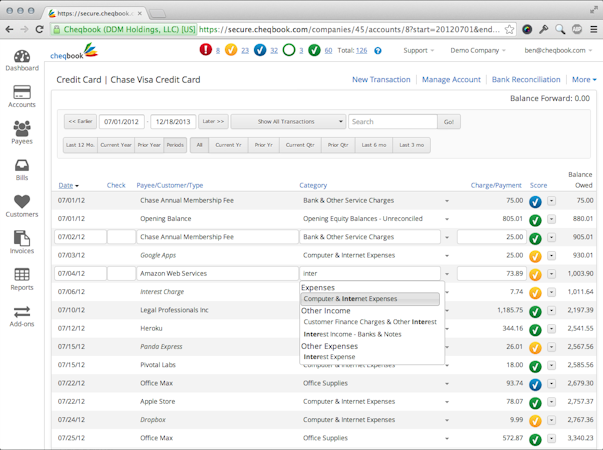Screen dimensions: 603x450
Task: Open row options arrow for Dropbox row
Action: point(551,420)
